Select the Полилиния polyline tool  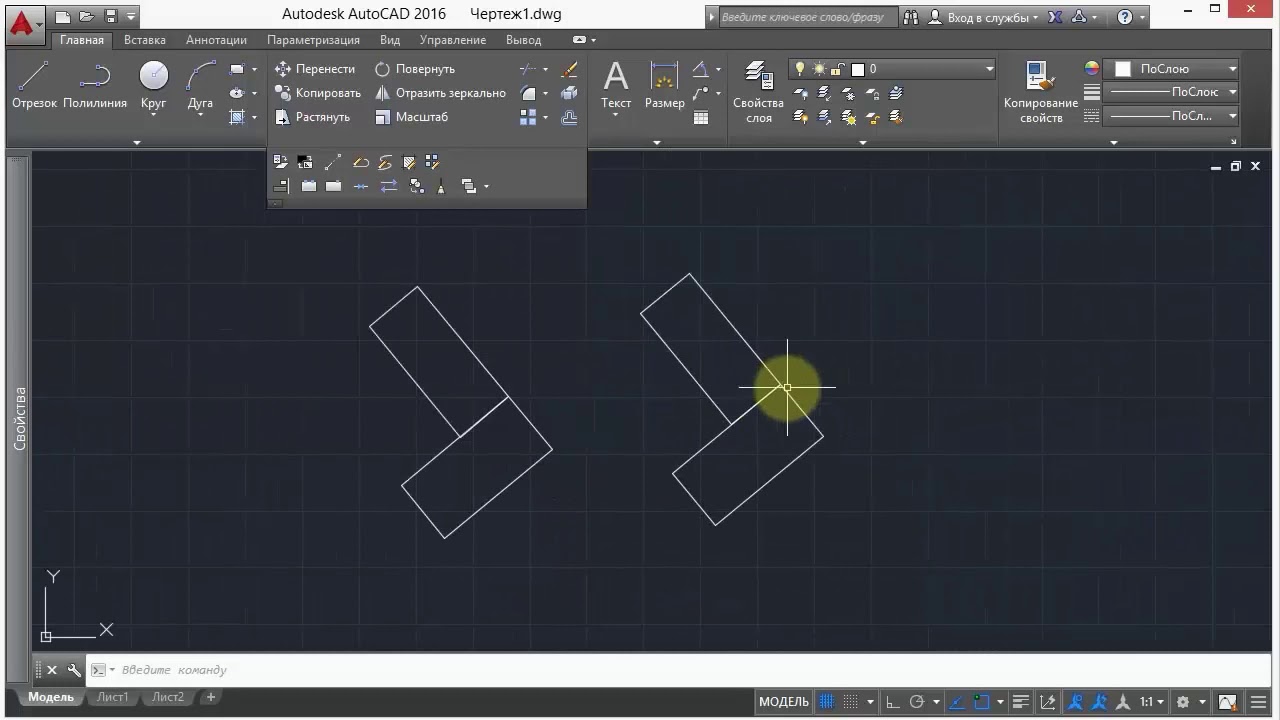(x=95, y=85)
